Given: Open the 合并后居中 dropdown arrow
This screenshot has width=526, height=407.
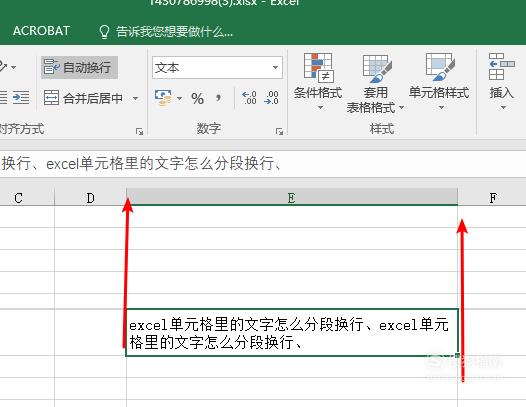Looking at the screenshot, I should 136,98.
